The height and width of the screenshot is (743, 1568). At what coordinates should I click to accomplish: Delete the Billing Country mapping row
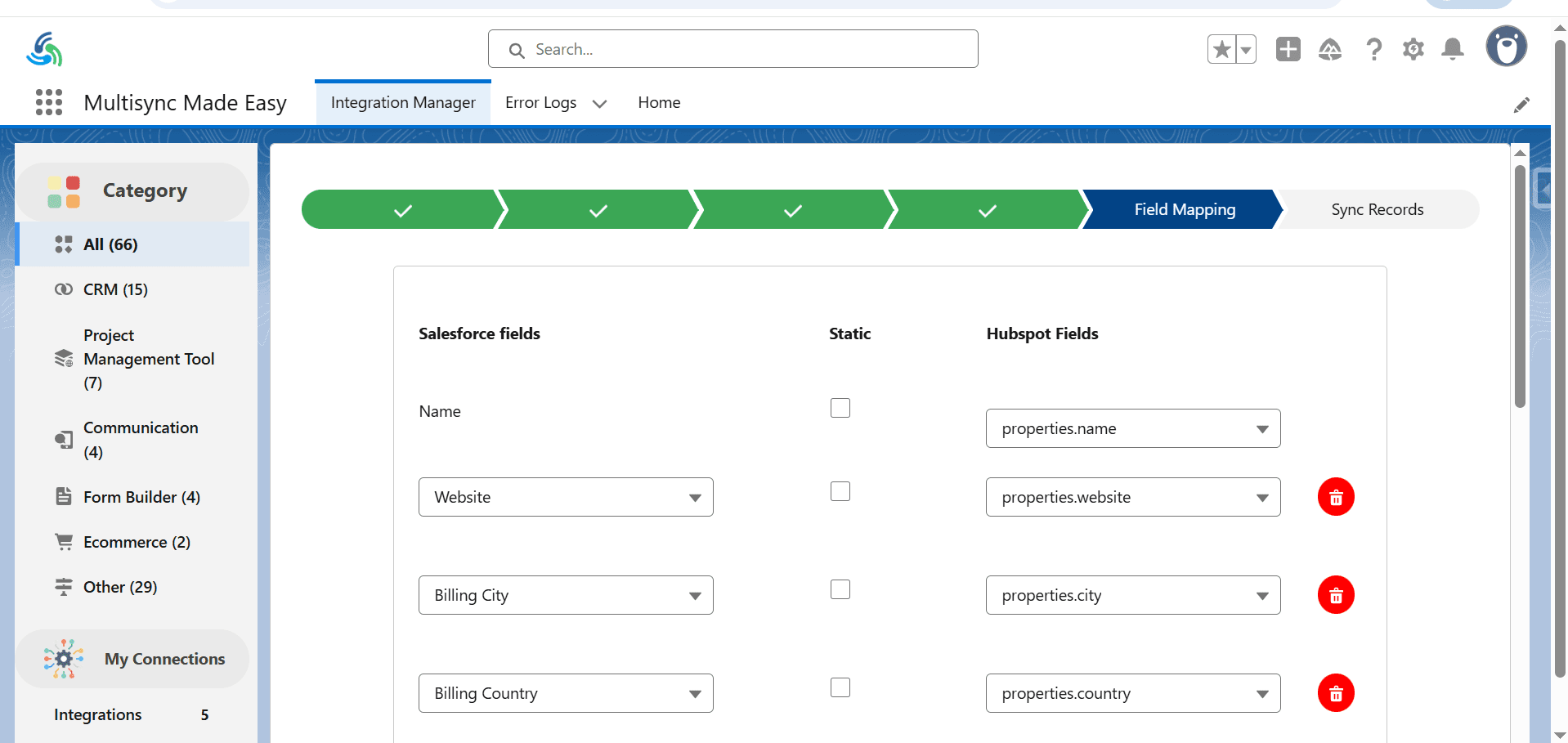click(1335, 693)
